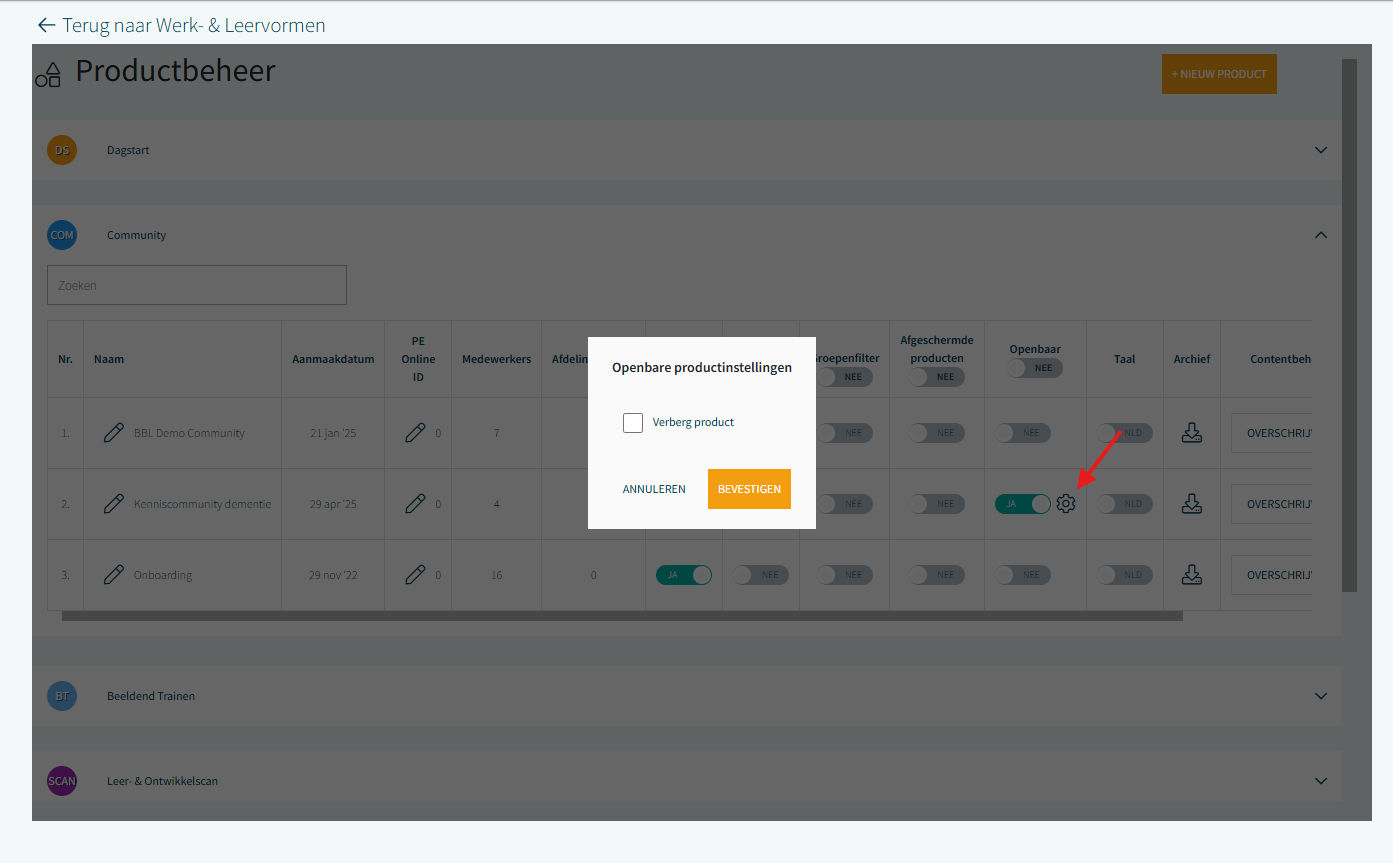
Task: Collapse the Community section
Action: coord(1320,235)
